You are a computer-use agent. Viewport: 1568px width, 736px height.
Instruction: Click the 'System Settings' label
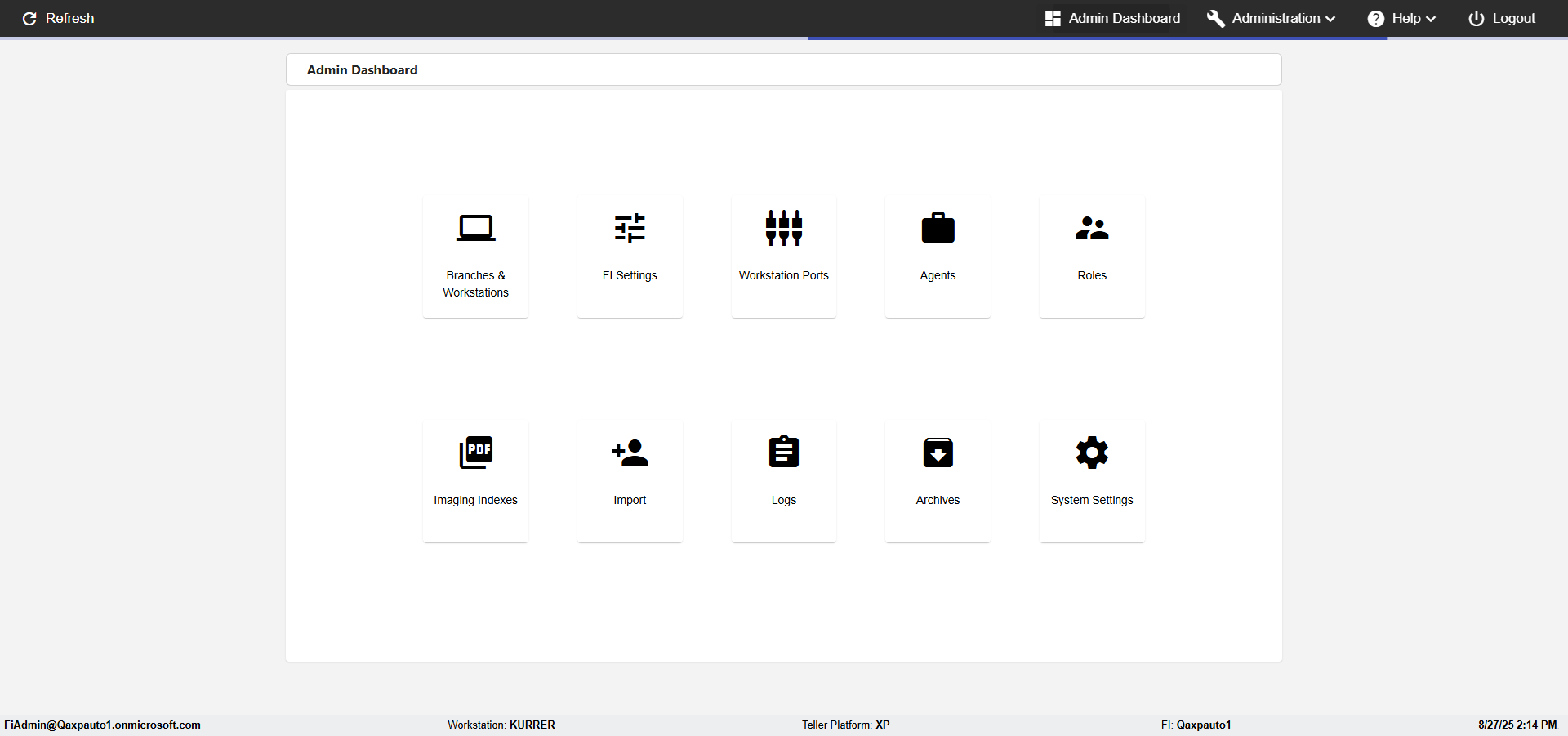1092,500
